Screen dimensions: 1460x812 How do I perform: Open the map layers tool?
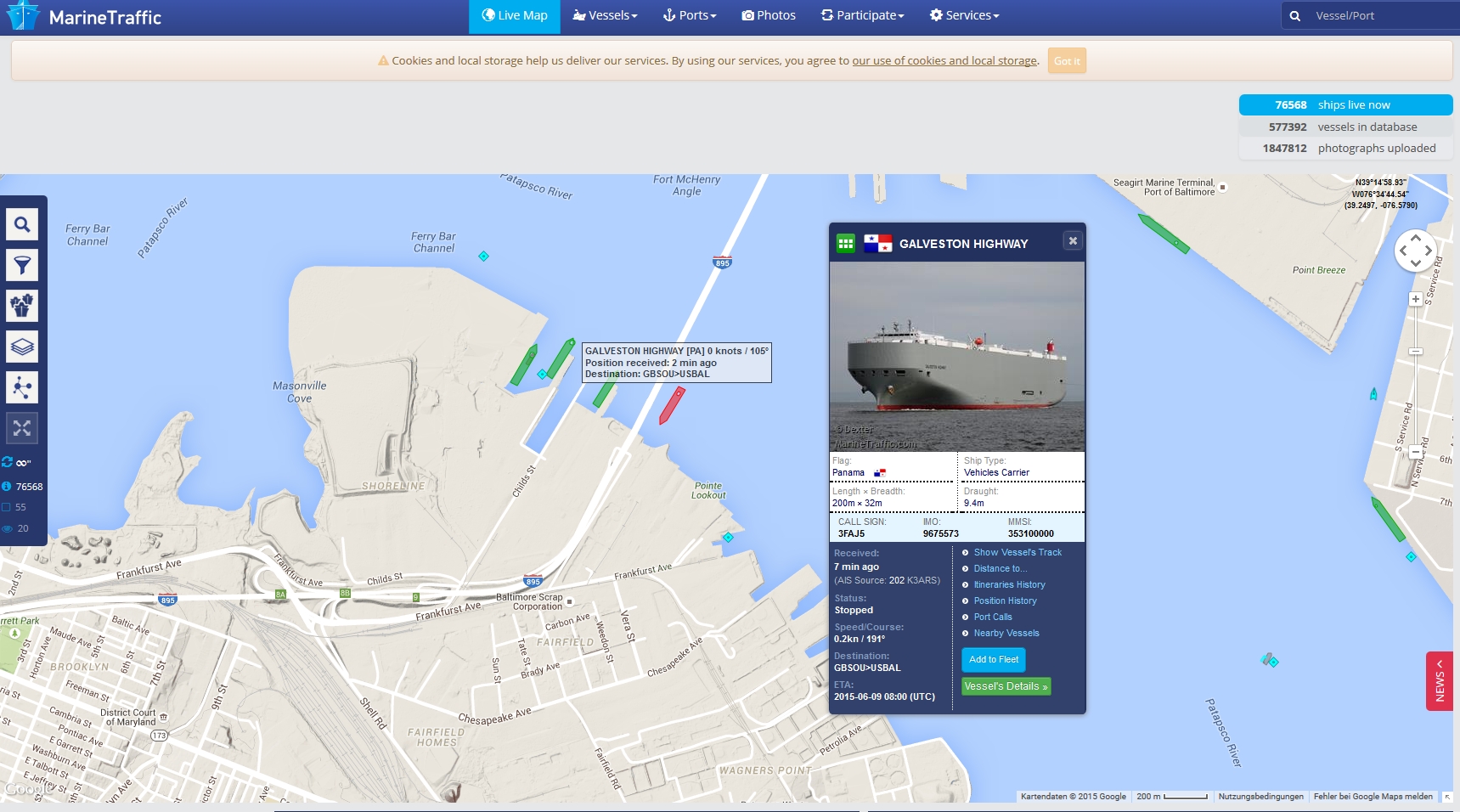coord(22,347)
